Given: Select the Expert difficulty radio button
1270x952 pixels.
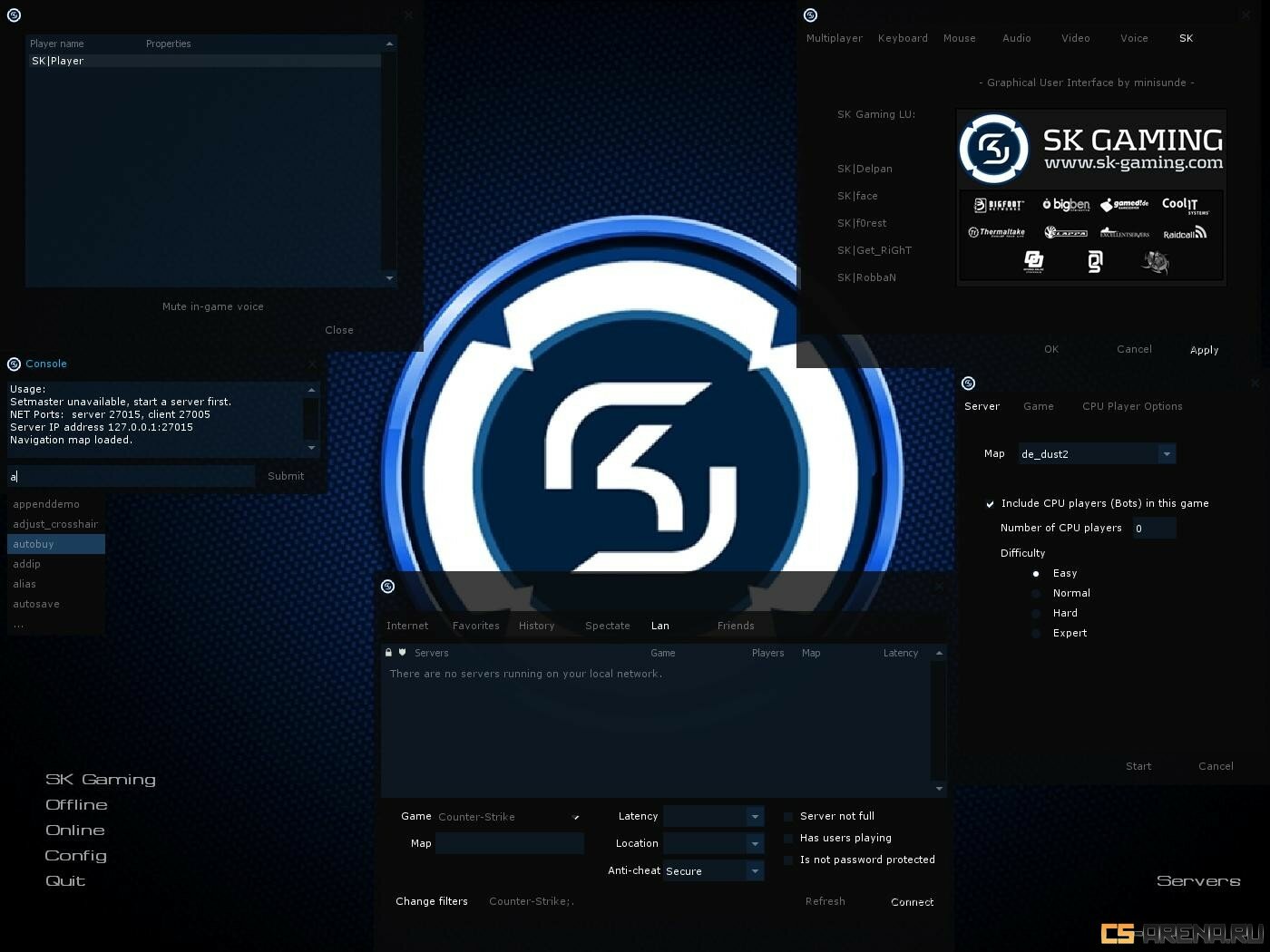Looking at the screenshot, I should pyautogui.click(x=1036, y=634).
